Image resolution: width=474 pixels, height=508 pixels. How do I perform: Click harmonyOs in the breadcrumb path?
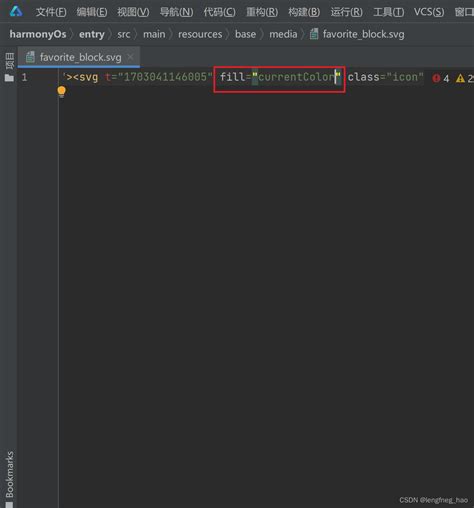point(38,34)
